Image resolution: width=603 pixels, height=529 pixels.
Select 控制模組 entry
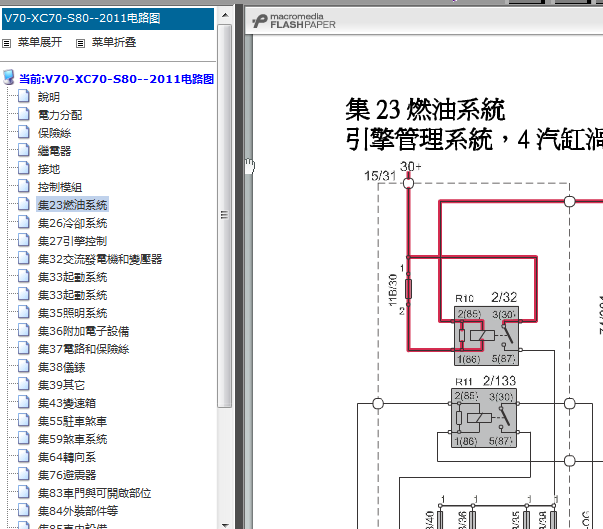60,187
